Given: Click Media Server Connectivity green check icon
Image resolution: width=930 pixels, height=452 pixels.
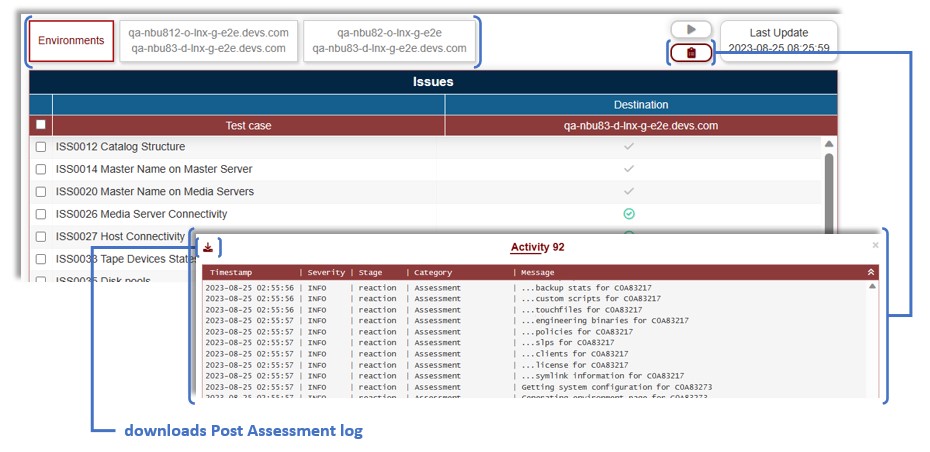Looking at the screenshot, I should click(629, 214).
